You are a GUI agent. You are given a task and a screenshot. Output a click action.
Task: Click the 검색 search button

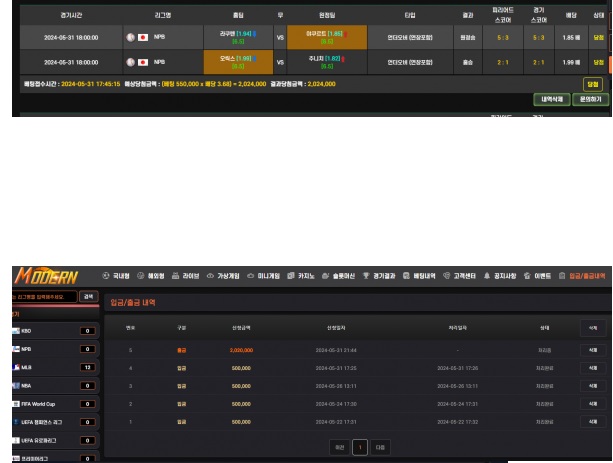click(88, 296)
